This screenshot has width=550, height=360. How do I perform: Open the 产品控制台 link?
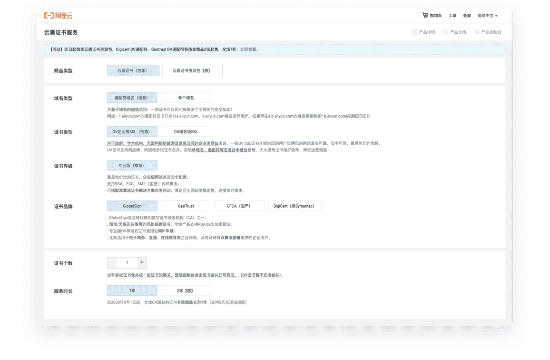(488, 32)
